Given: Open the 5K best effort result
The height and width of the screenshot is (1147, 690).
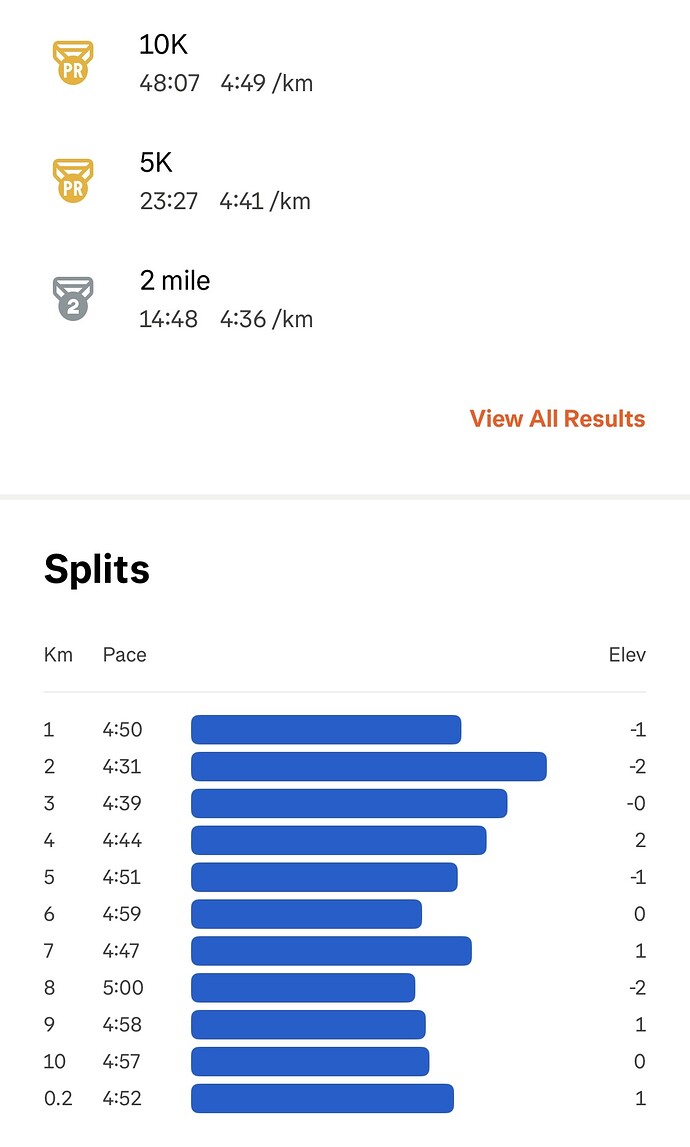Looking at the screenshot, I should point(225,181).
